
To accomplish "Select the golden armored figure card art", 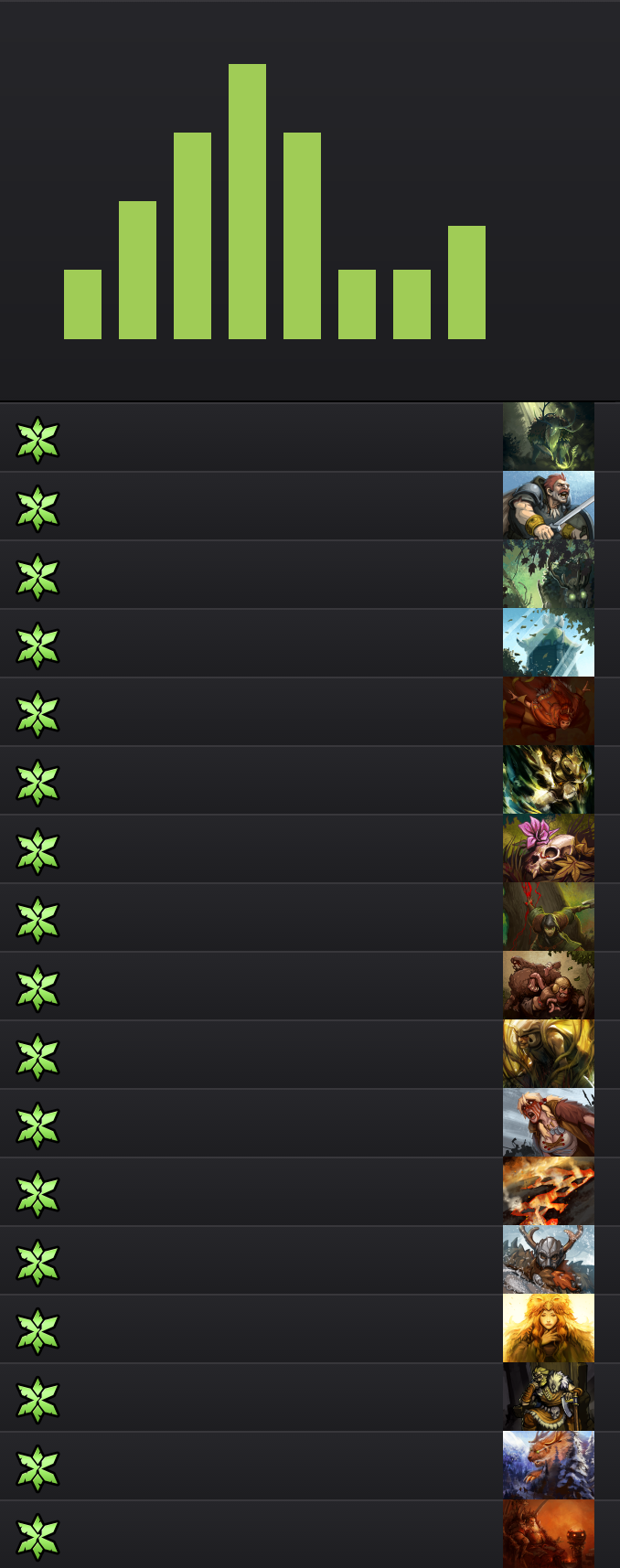I will 549,1054.
